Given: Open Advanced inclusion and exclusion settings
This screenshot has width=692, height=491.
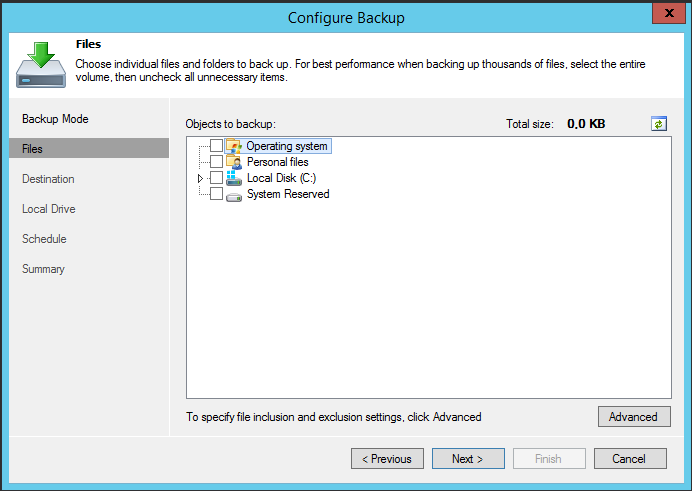Looking at the screenshot, I should [634, 416].
